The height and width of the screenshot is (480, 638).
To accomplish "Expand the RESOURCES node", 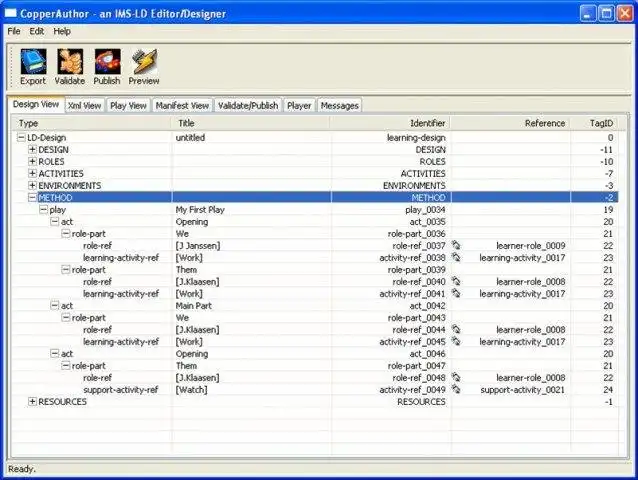I will pyautogui.click(x=33, y=401).
